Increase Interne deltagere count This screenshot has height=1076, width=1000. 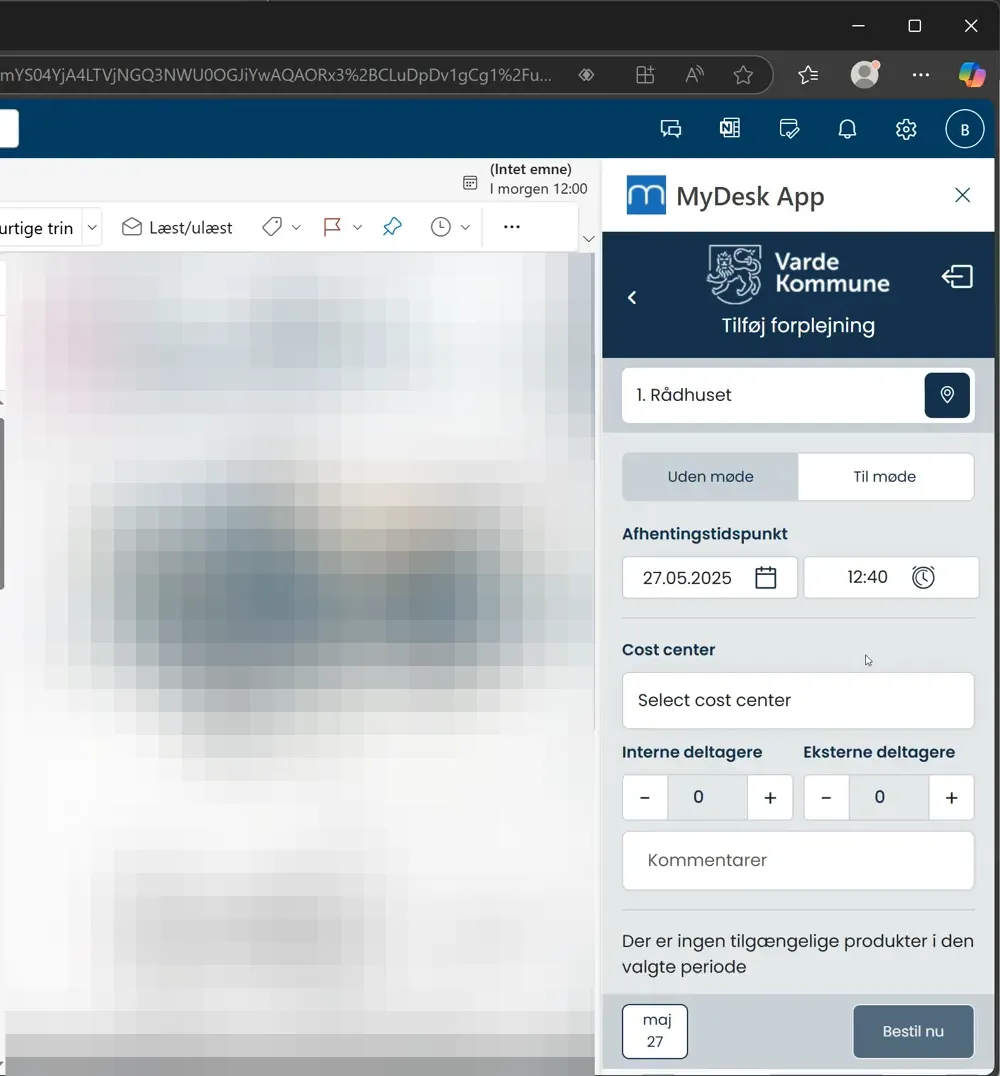point(769,797)
